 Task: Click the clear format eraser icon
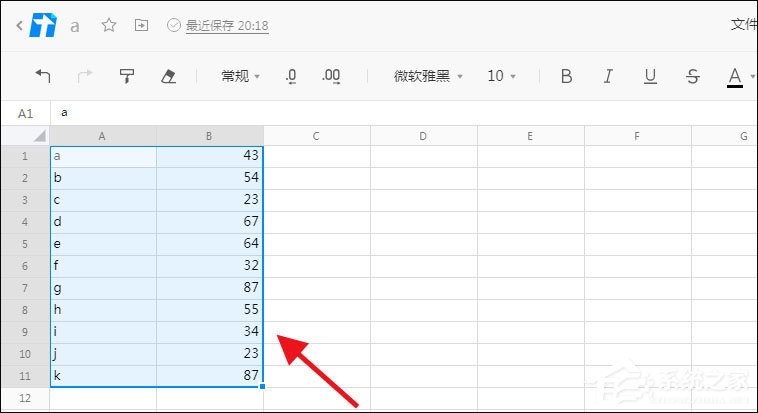[x=168, y=76]
